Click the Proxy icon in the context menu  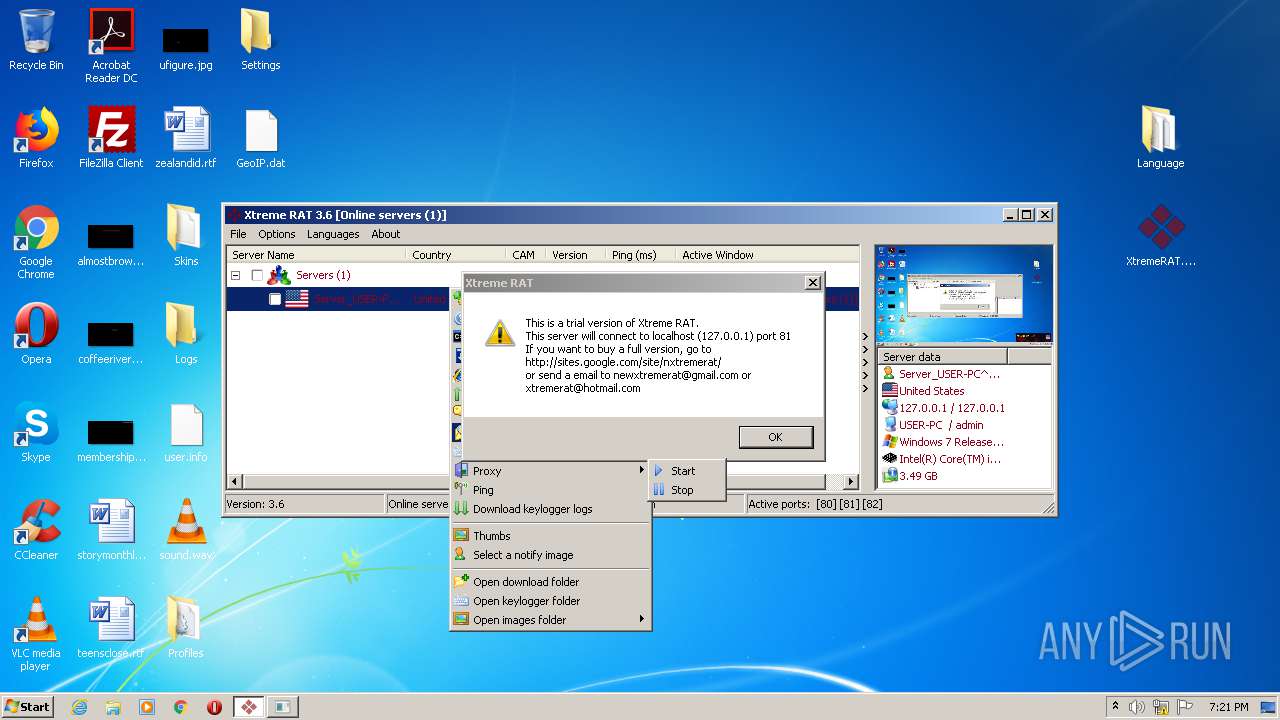click(x=461, y=471)
